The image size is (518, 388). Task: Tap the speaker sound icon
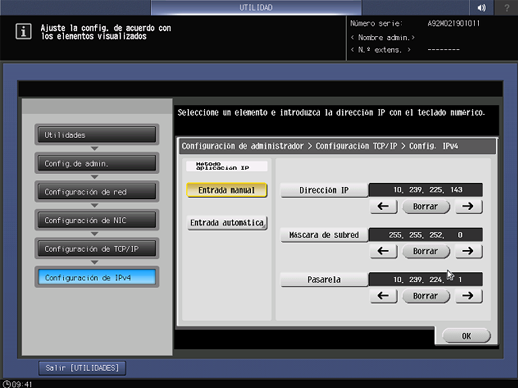click(x=482, y=8)
